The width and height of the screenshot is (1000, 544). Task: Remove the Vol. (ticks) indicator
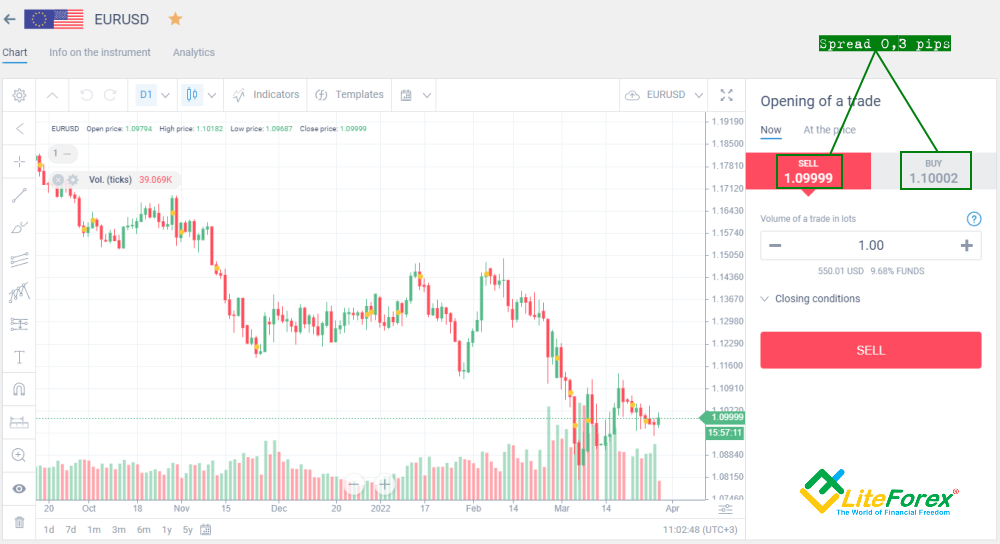pyautogui.click(x=58, y=180)
